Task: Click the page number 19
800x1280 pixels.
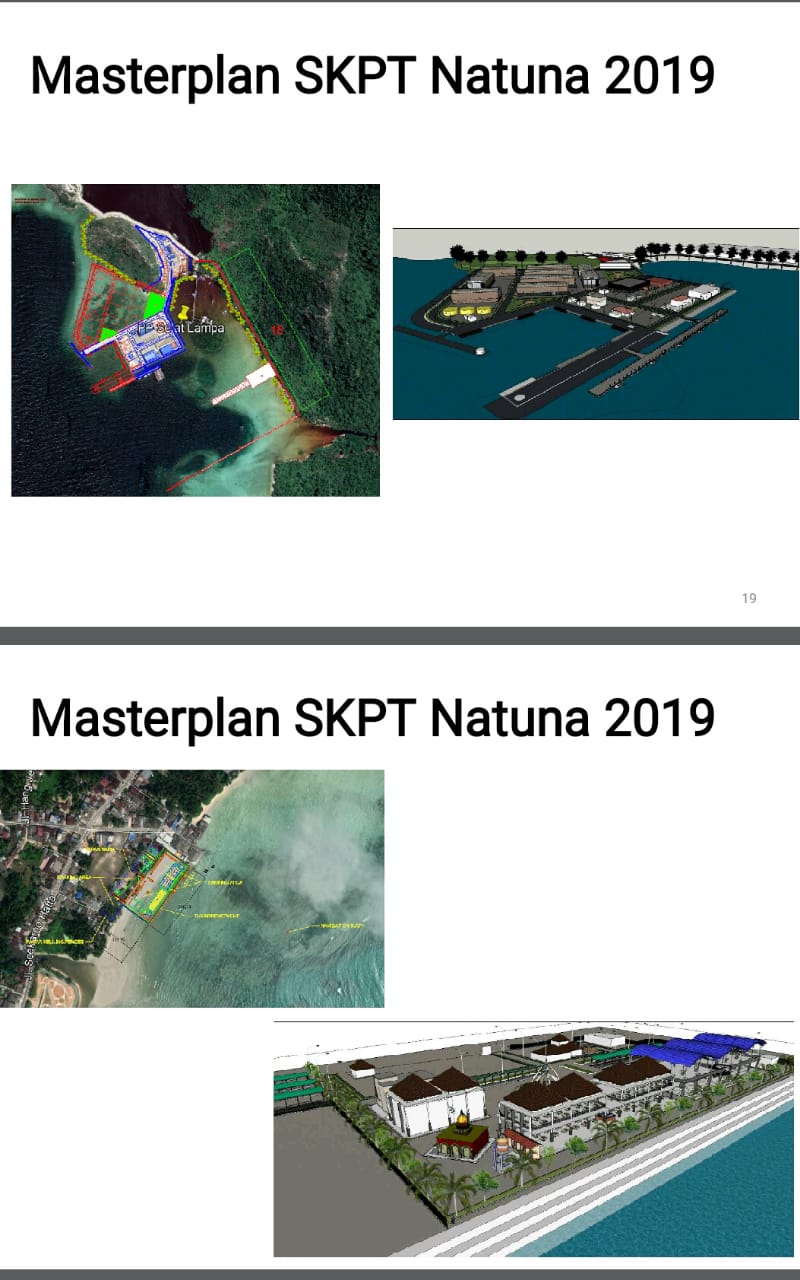Action: (x=749, y=598)
